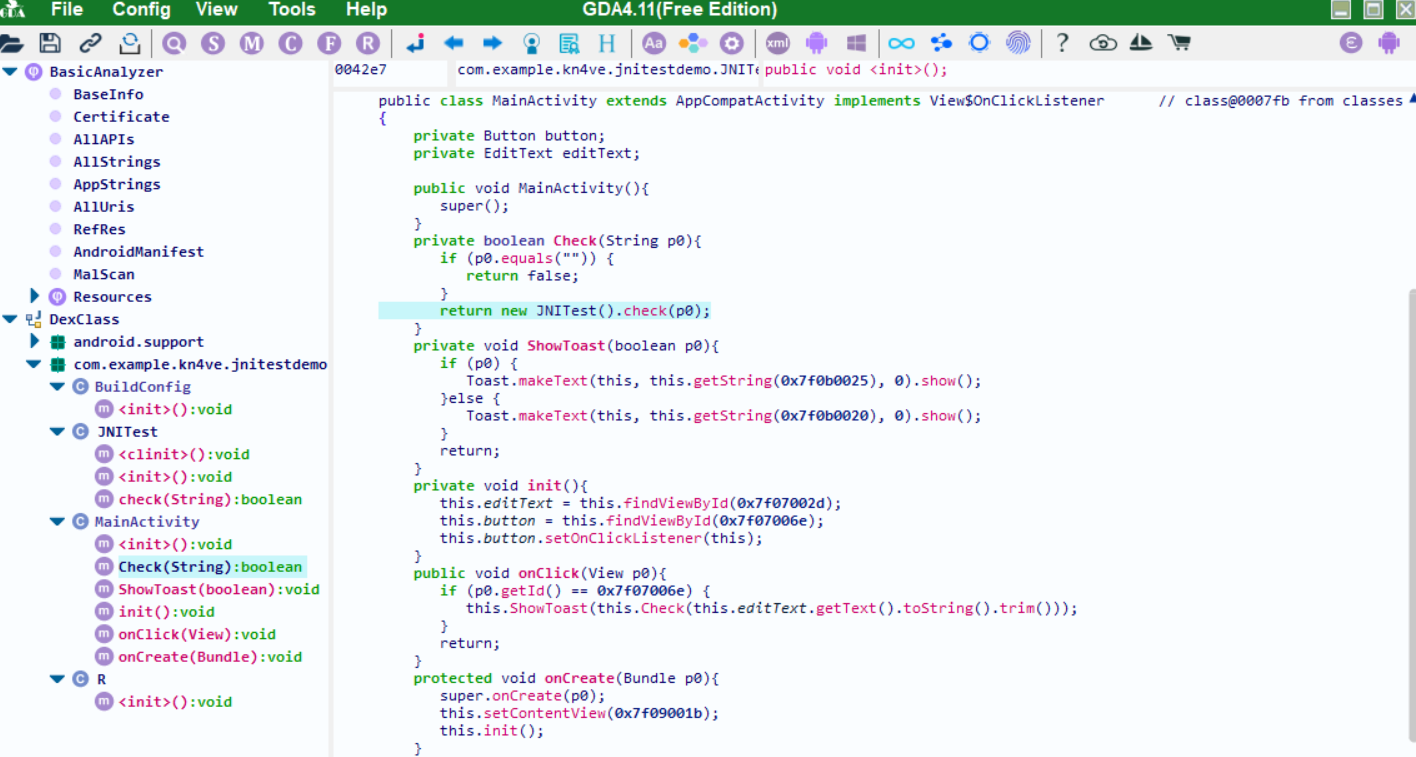The image size is (1416, 757).
Task: Click the cloud update icon
Action: 1103,43
